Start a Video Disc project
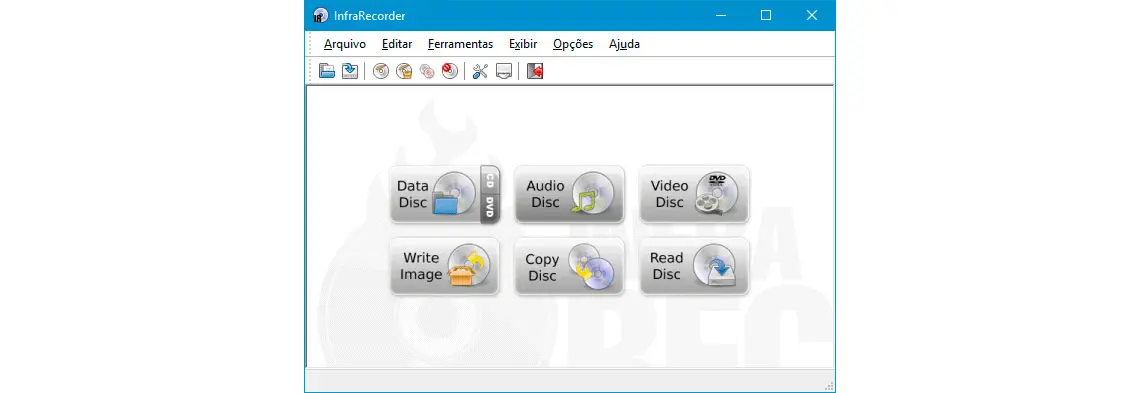Viewport: 1140px width, 393px height. (694, 193)
